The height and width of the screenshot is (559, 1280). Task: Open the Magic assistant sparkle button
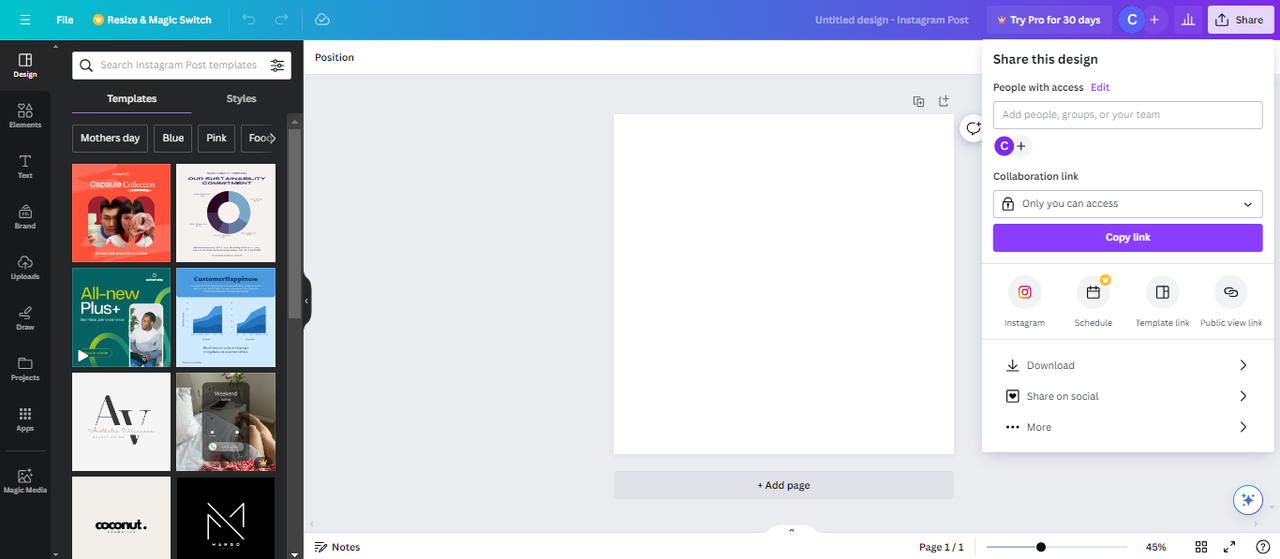(1246, 500)
